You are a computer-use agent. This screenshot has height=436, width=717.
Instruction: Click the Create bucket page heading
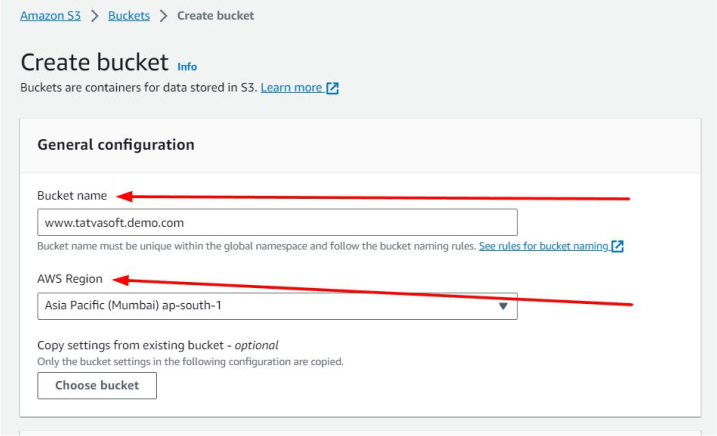94,62
